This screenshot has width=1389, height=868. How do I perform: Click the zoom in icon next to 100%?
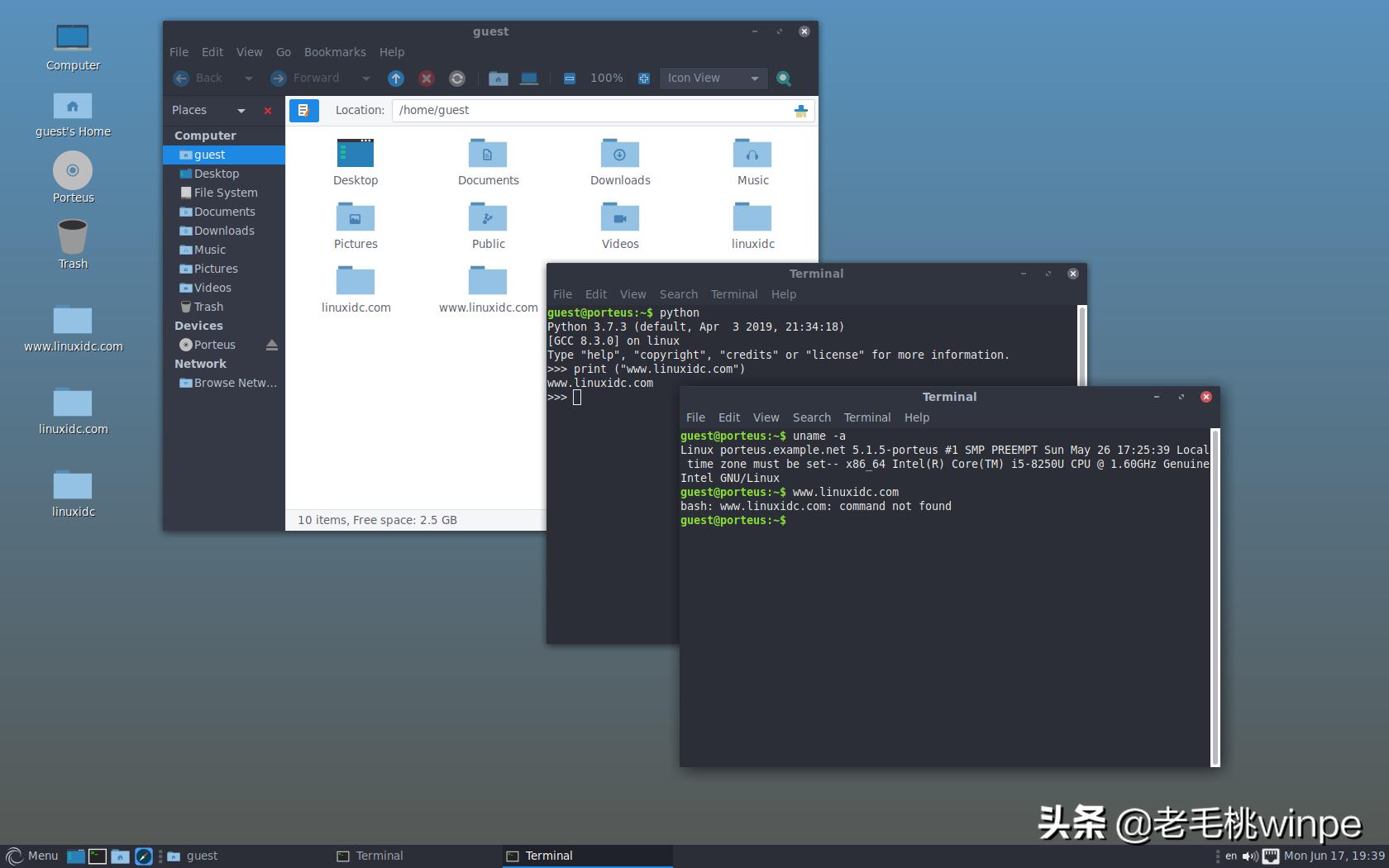643,79
